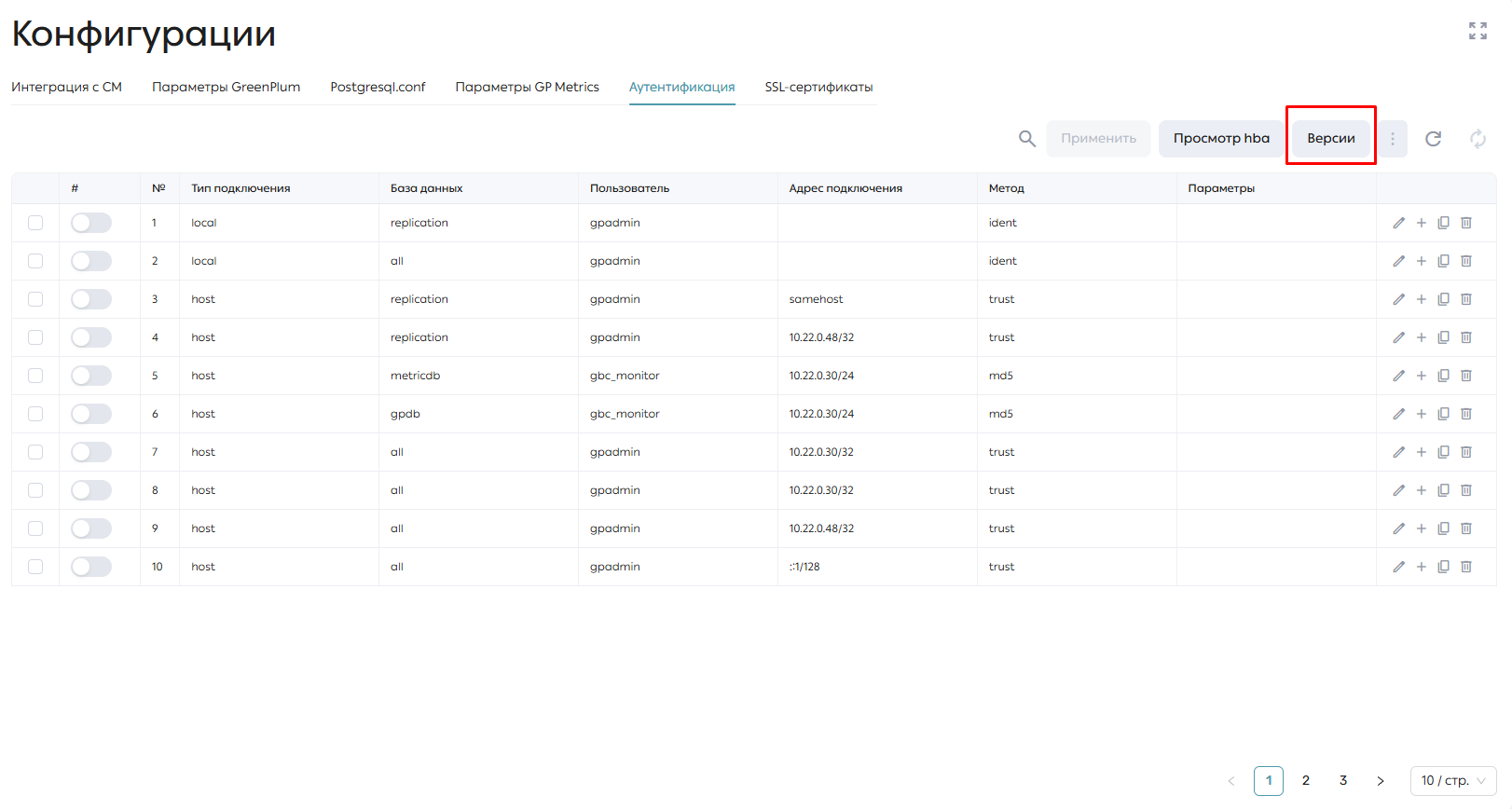Click the sync icon at far right of toolbar
This screenshot has width=1512, height=809.
pyautogui.click(x=1478, y=139)
